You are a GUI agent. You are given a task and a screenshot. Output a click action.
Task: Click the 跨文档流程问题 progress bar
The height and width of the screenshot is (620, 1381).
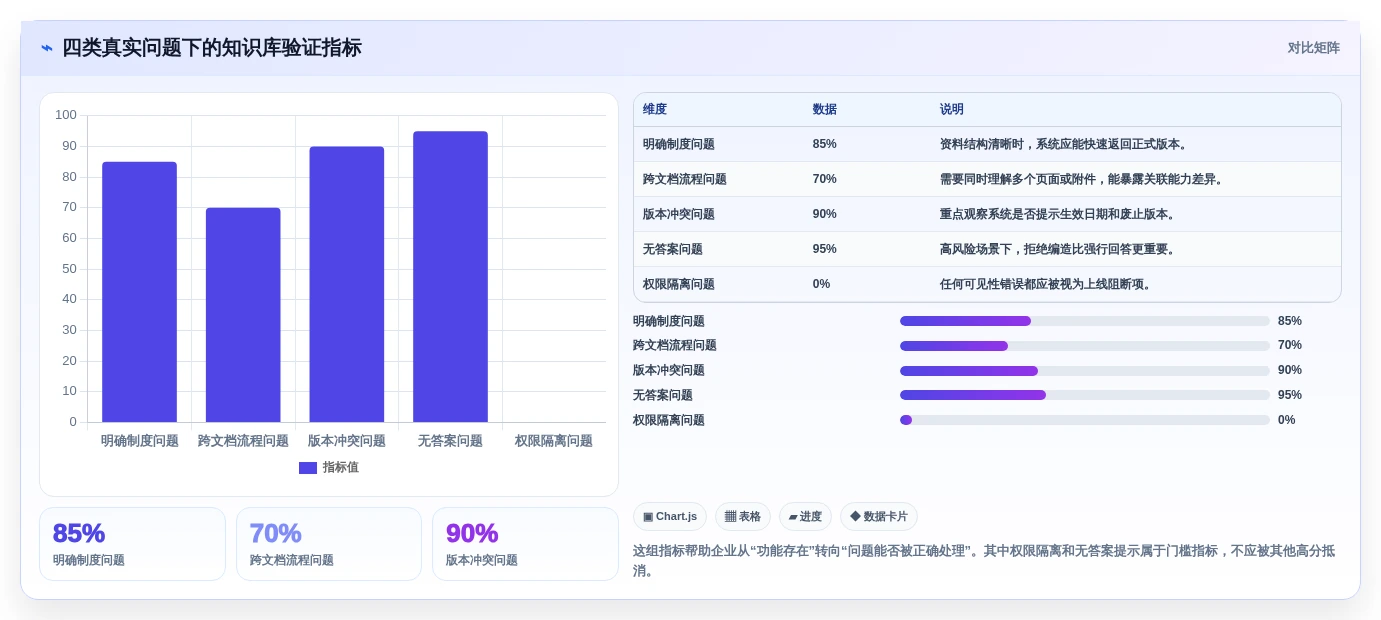[1085, 346]
